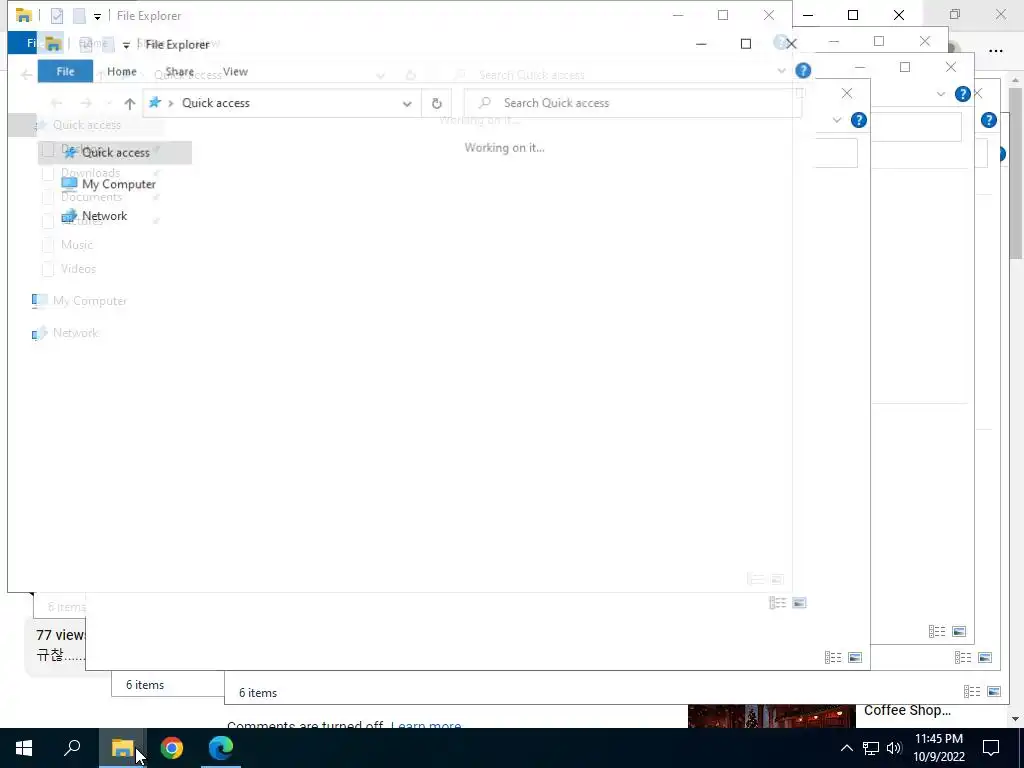The width and height of the screenshot is (1024, 768).
Task: Click File Explorer icon in front window title bar
Action: pyautogui.click(x=53, y=44)
